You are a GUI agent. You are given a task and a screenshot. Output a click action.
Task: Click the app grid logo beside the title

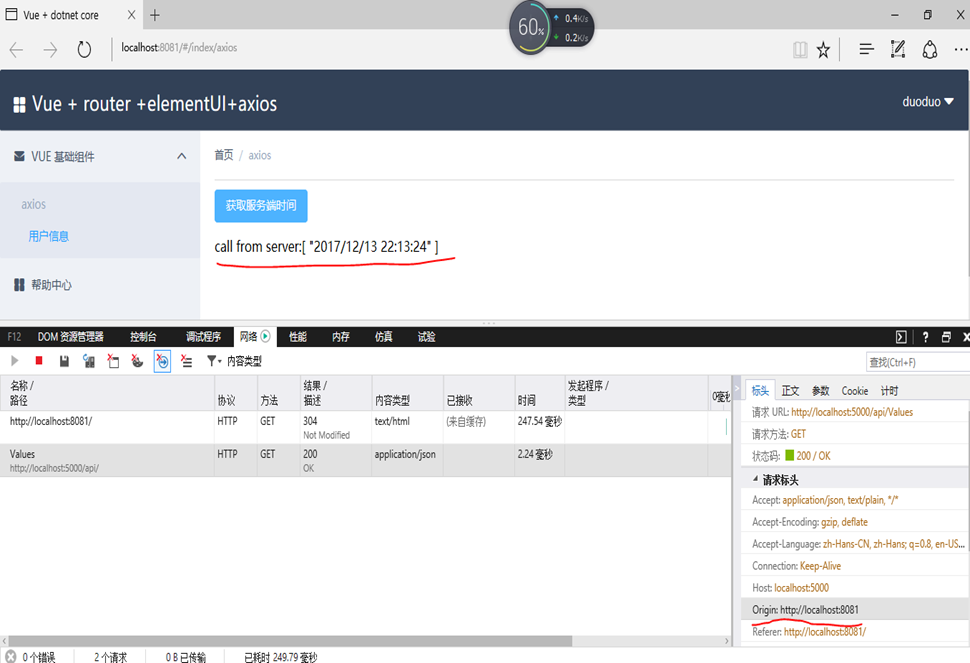click(x=19, y=105)
